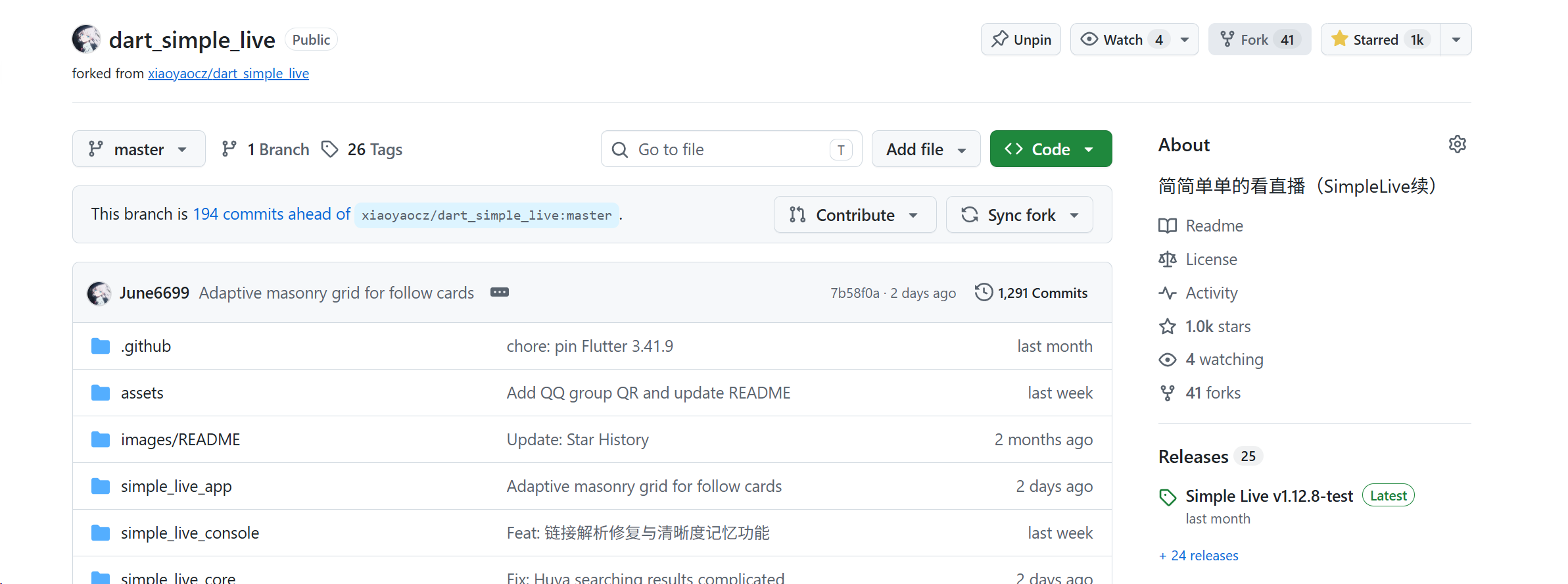
Task: Click the June6699 commit author avatar
Action: coord(99,293)
